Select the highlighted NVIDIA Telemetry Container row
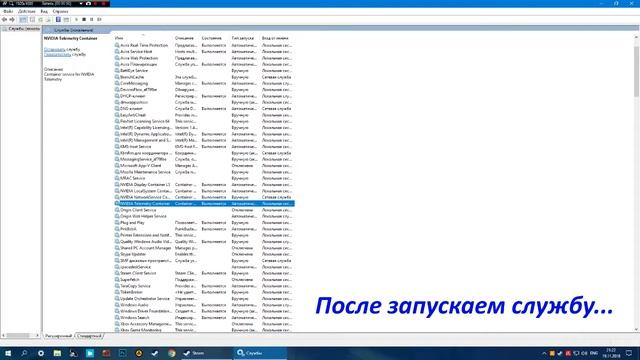 [x=204, y=204]
